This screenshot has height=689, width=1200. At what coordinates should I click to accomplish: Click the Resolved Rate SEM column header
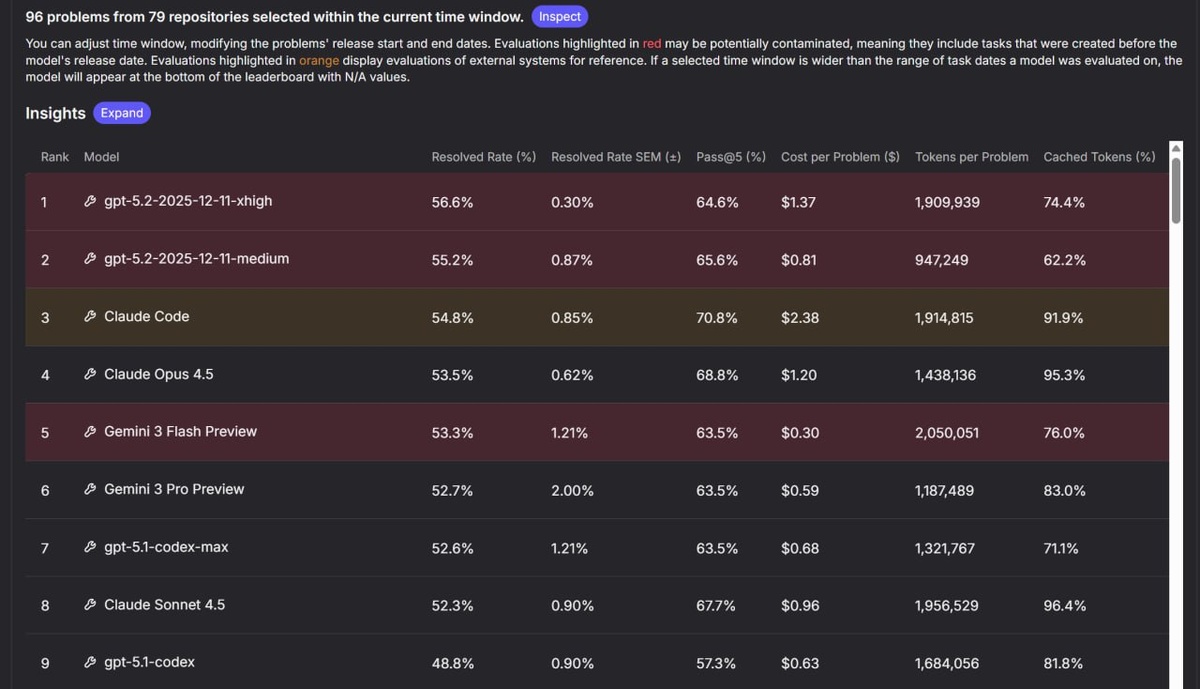[616, 157]
